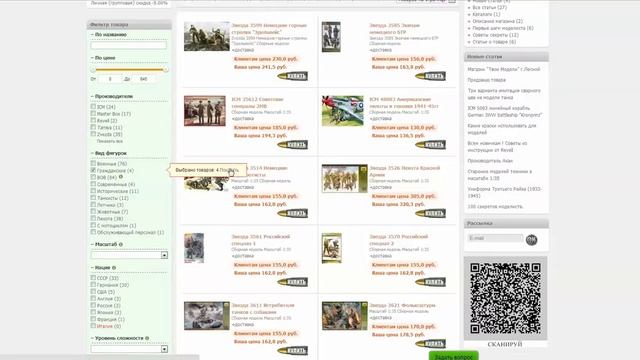This screenshot has height=360, width=640.
Task: Open thumbnail of Zvezda 3621 Volkssturm
Action: 344,316
